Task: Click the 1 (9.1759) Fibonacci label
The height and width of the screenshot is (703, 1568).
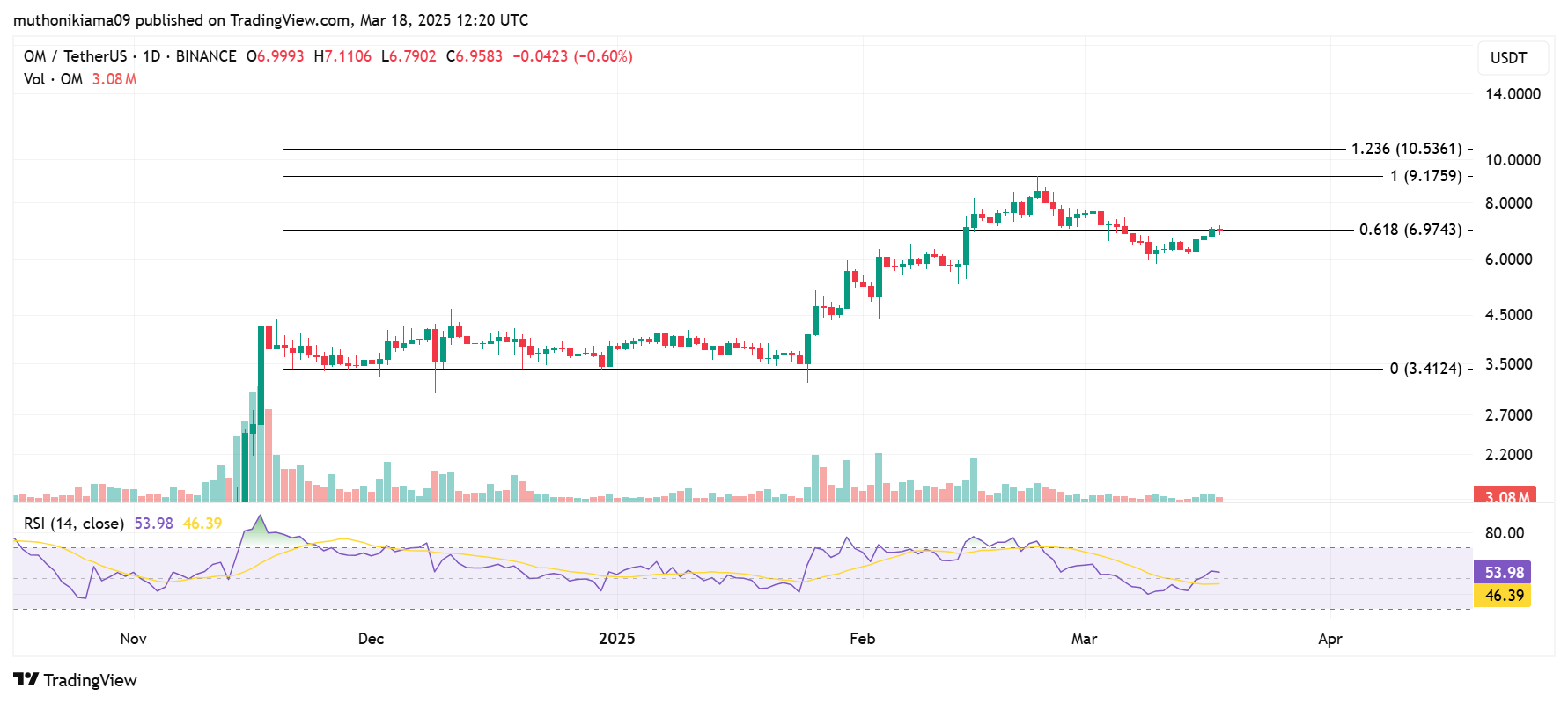Action: [x=1425, y=176]
